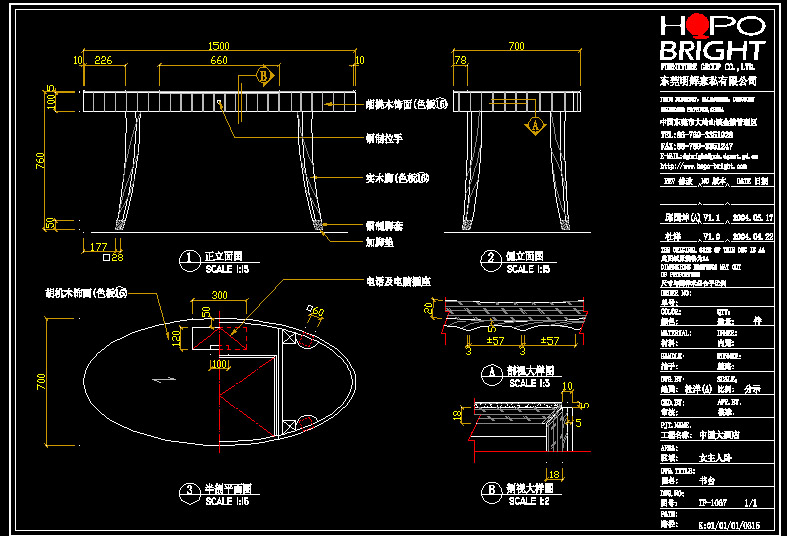Select the 65 dimension near plan corner

point(316,311)
